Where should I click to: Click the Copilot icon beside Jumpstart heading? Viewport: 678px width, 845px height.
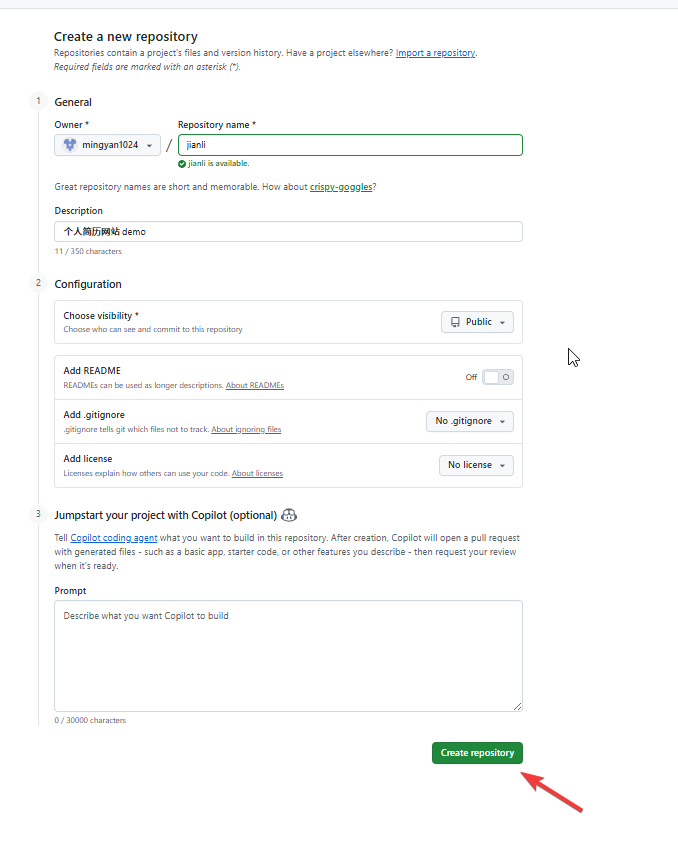289,515
